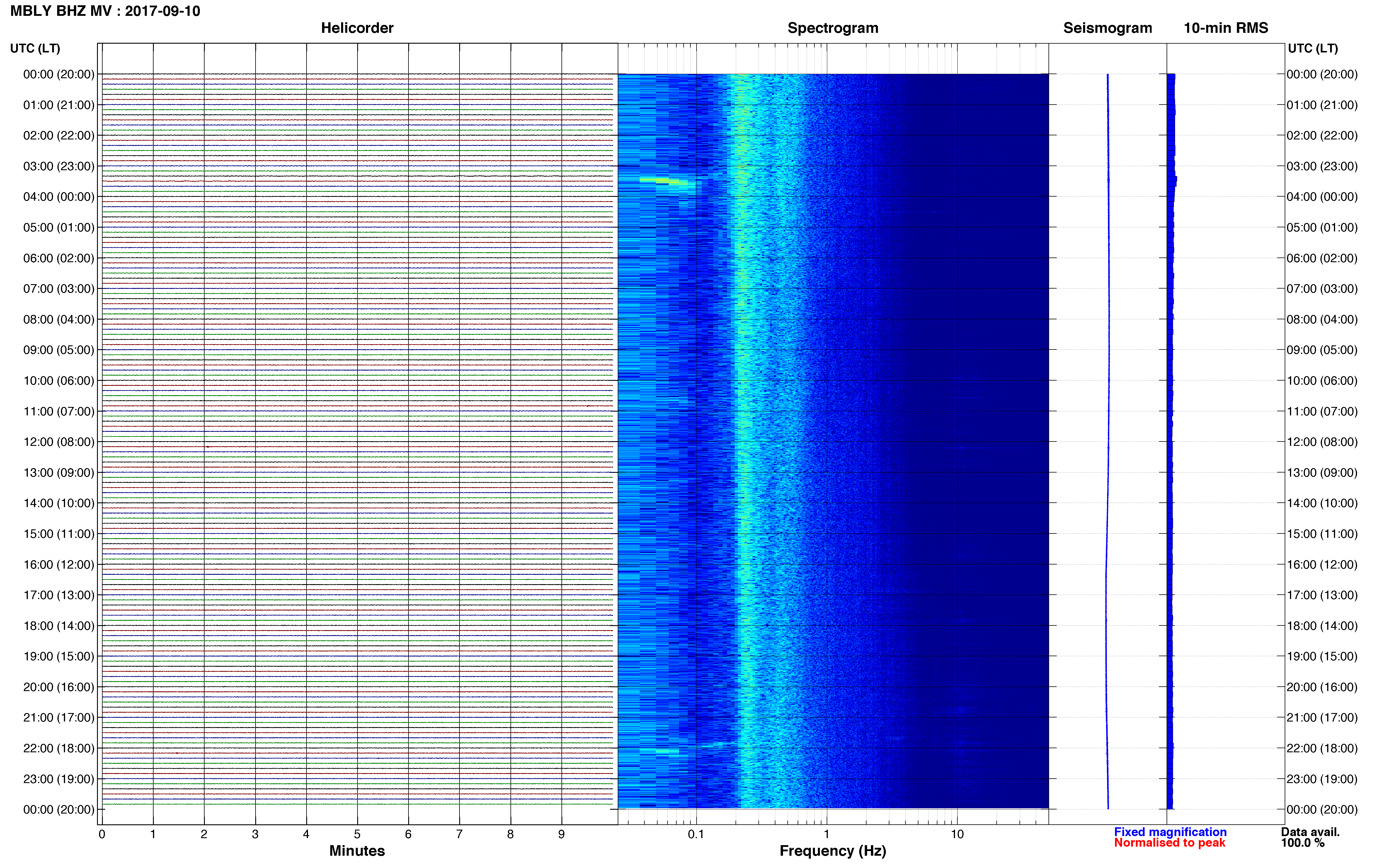The image size is (1389, 868).
Task: Click the 'Frequency (Hz)' x-axis title
Action: tap(833, 851)
